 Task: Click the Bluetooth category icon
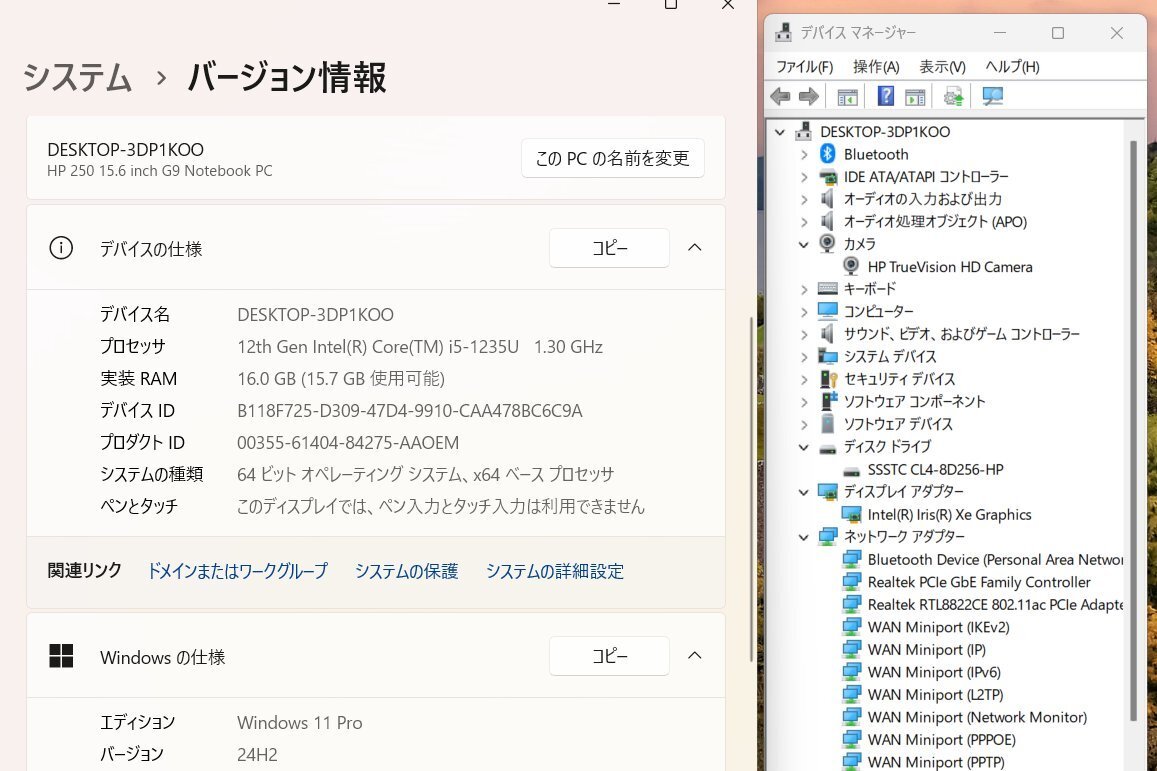827,153
